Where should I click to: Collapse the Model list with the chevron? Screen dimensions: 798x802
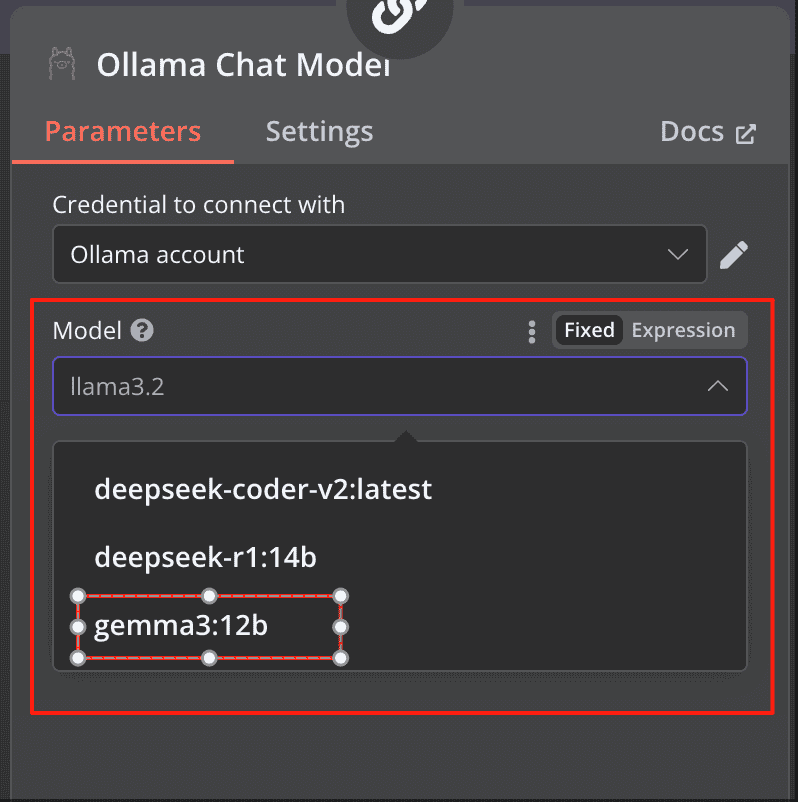point(717,386)
